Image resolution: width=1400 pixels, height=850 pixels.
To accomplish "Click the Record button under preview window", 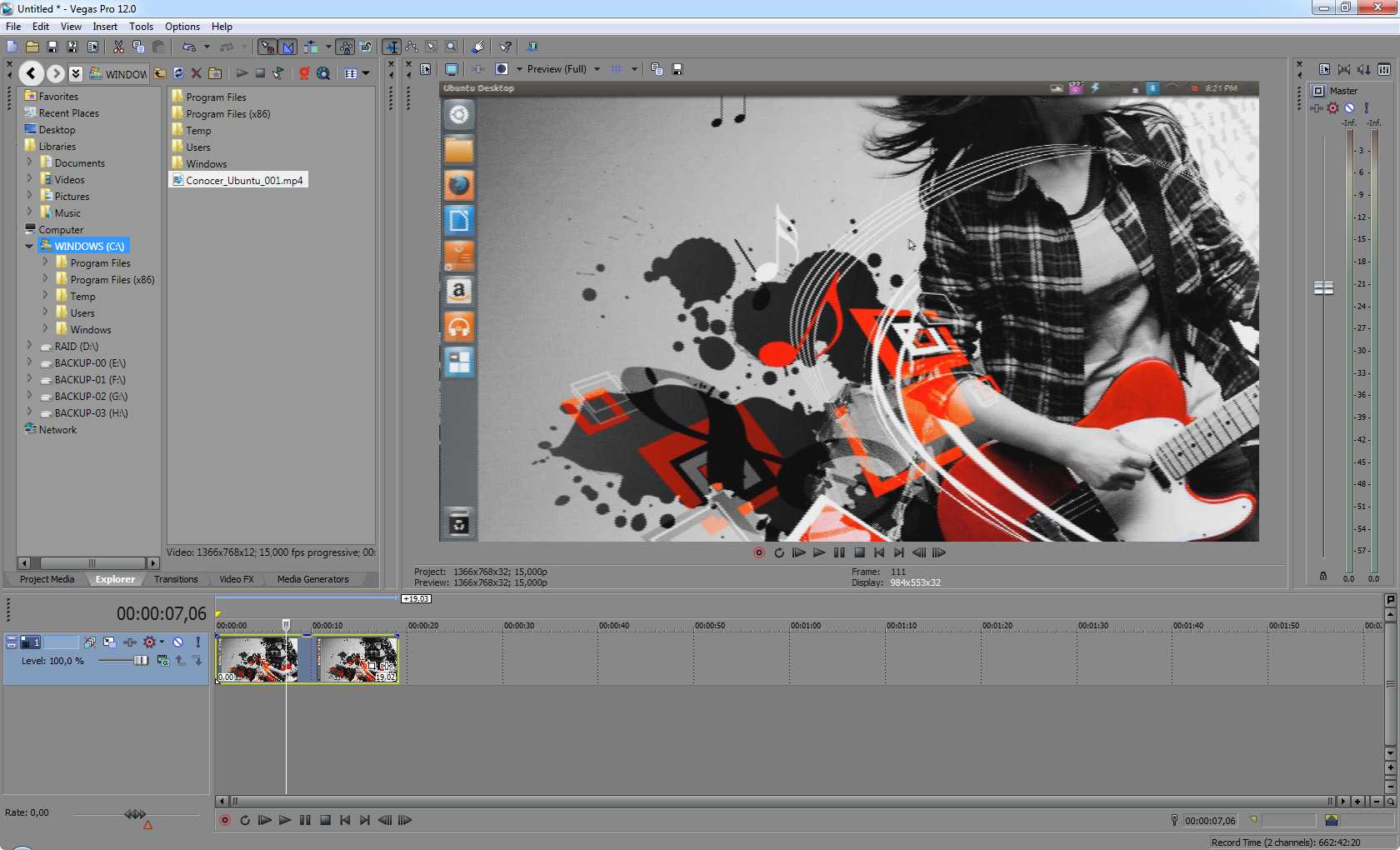I will tap(758, 552).
